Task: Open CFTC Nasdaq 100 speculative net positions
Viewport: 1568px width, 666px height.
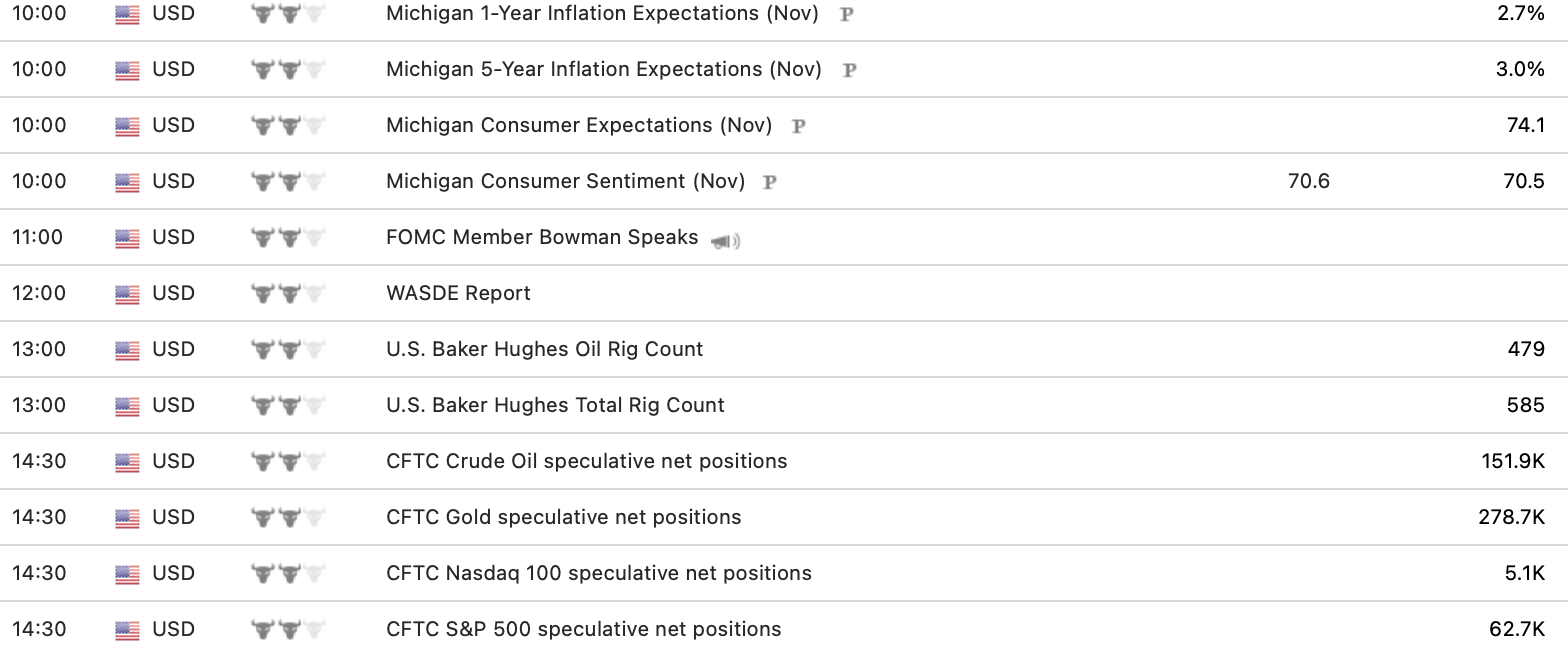Action: point(598,573)
